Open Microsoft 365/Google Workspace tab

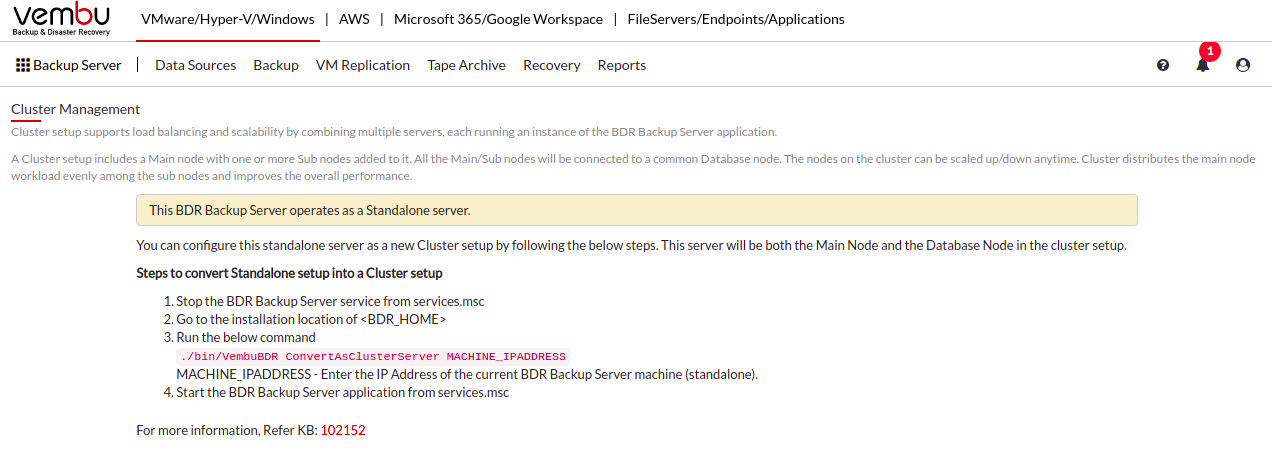(498, 19)
